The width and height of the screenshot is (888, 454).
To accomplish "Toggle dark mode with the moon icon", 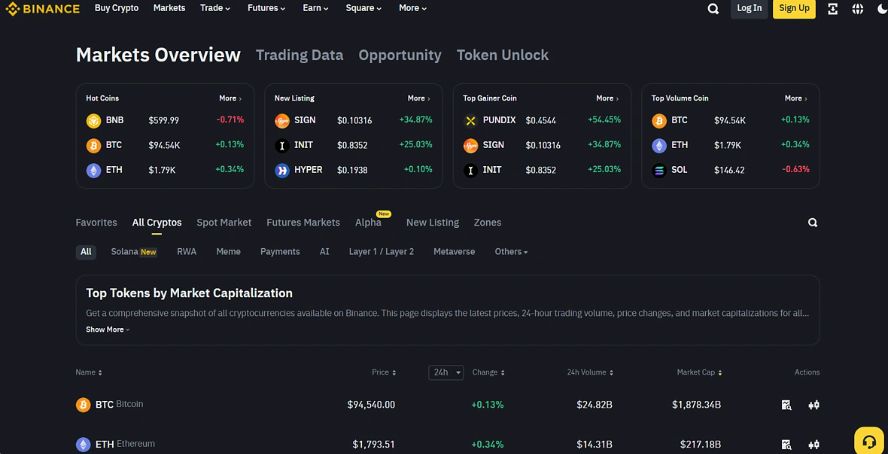I will 880,9.
